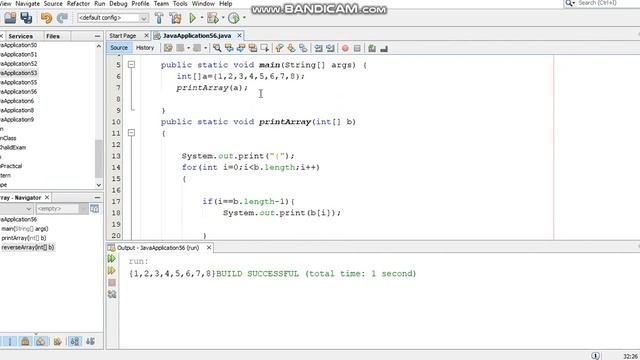The width and height of the screenshot is (640, 360).
Task: Click the Stop icon in Output sidebar
Action: 112,282
